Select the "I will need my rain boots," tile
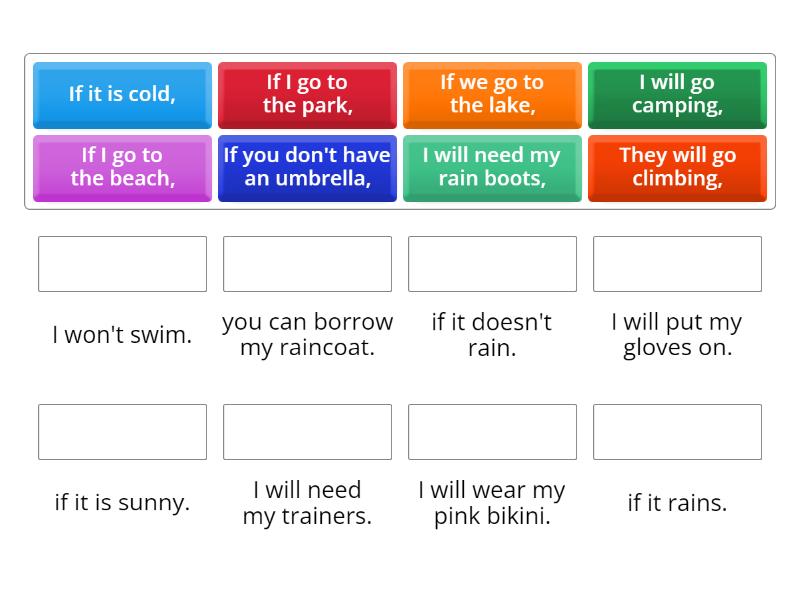The width and height of the screenshot is (800, 600). coord(492,168)
